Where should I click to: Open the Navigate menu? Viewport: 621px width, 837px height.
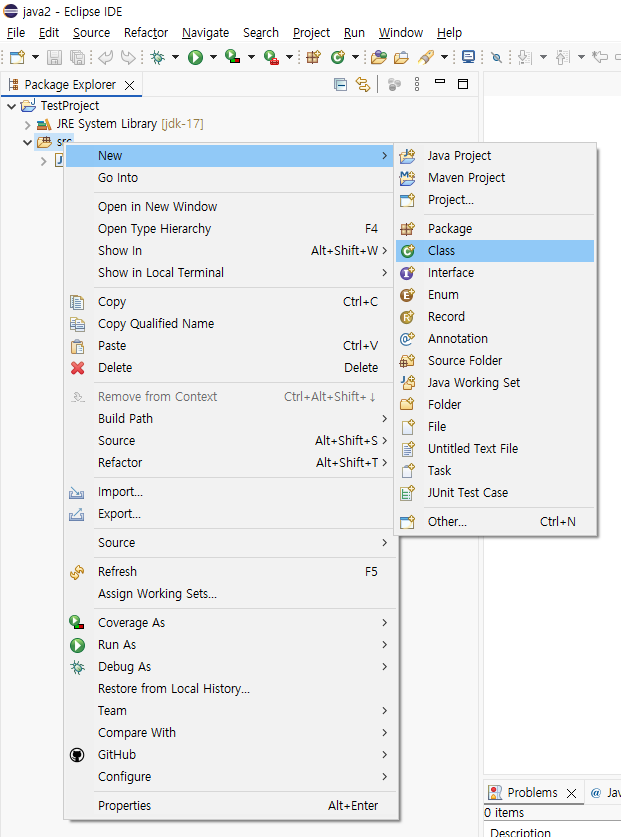point(206,33)
